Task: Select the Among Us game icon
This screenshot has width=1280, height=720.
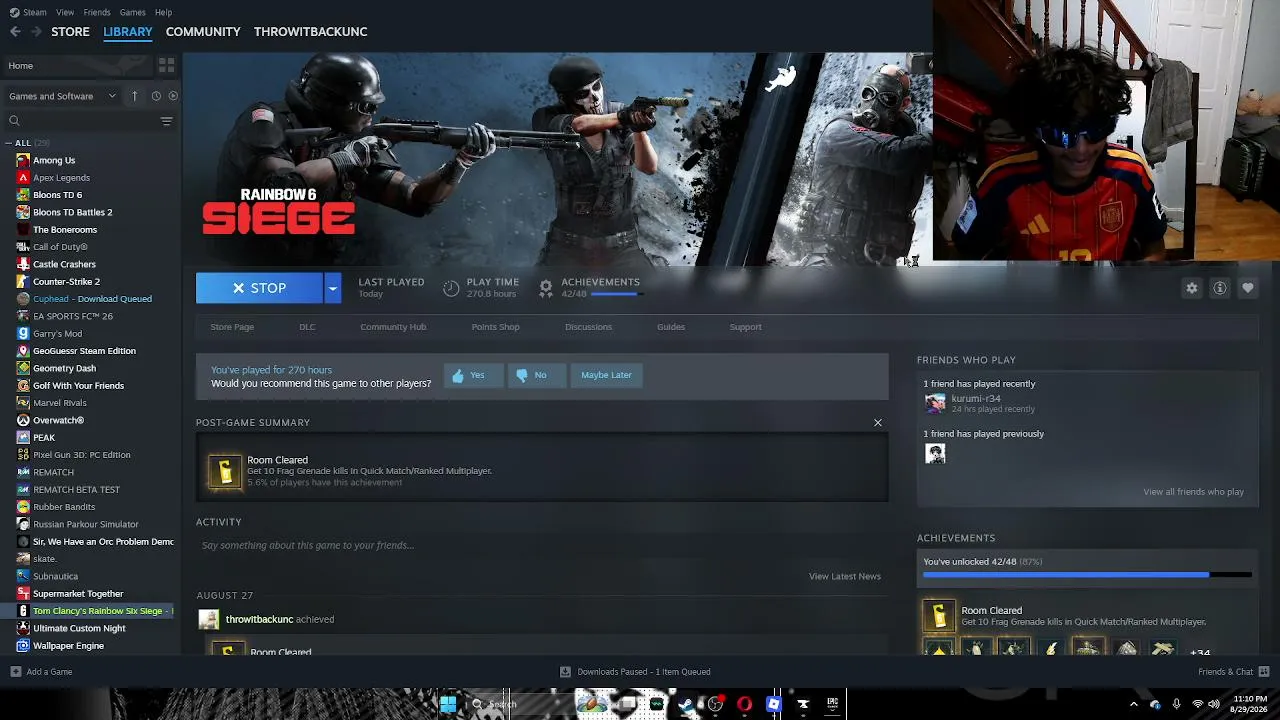Action: point(23,160)
